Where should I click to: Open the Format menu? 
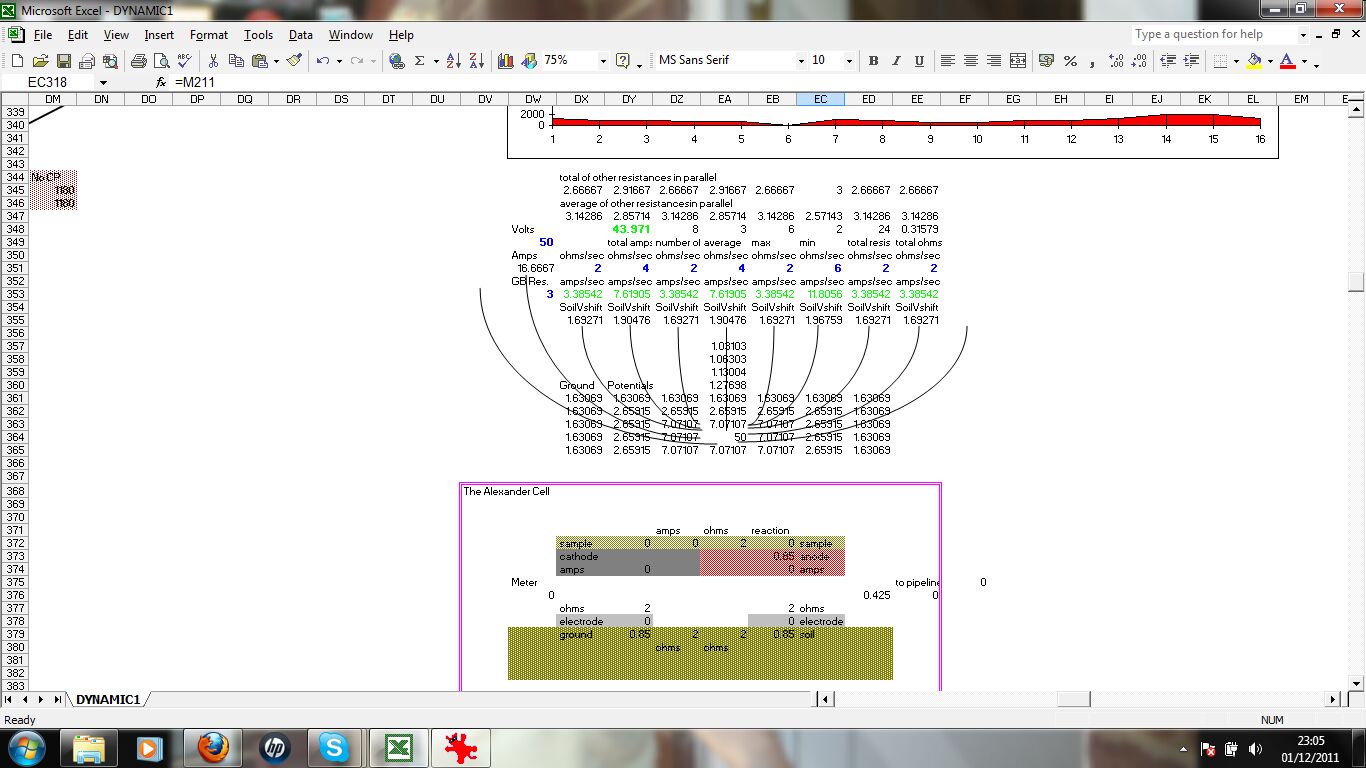(209, 35)
